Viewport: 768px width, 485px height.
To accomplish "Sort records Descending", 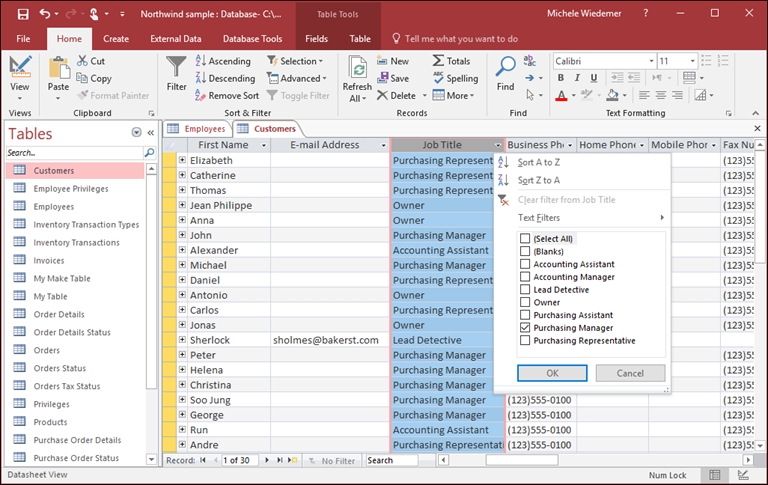I will click(x=225, y=78).
